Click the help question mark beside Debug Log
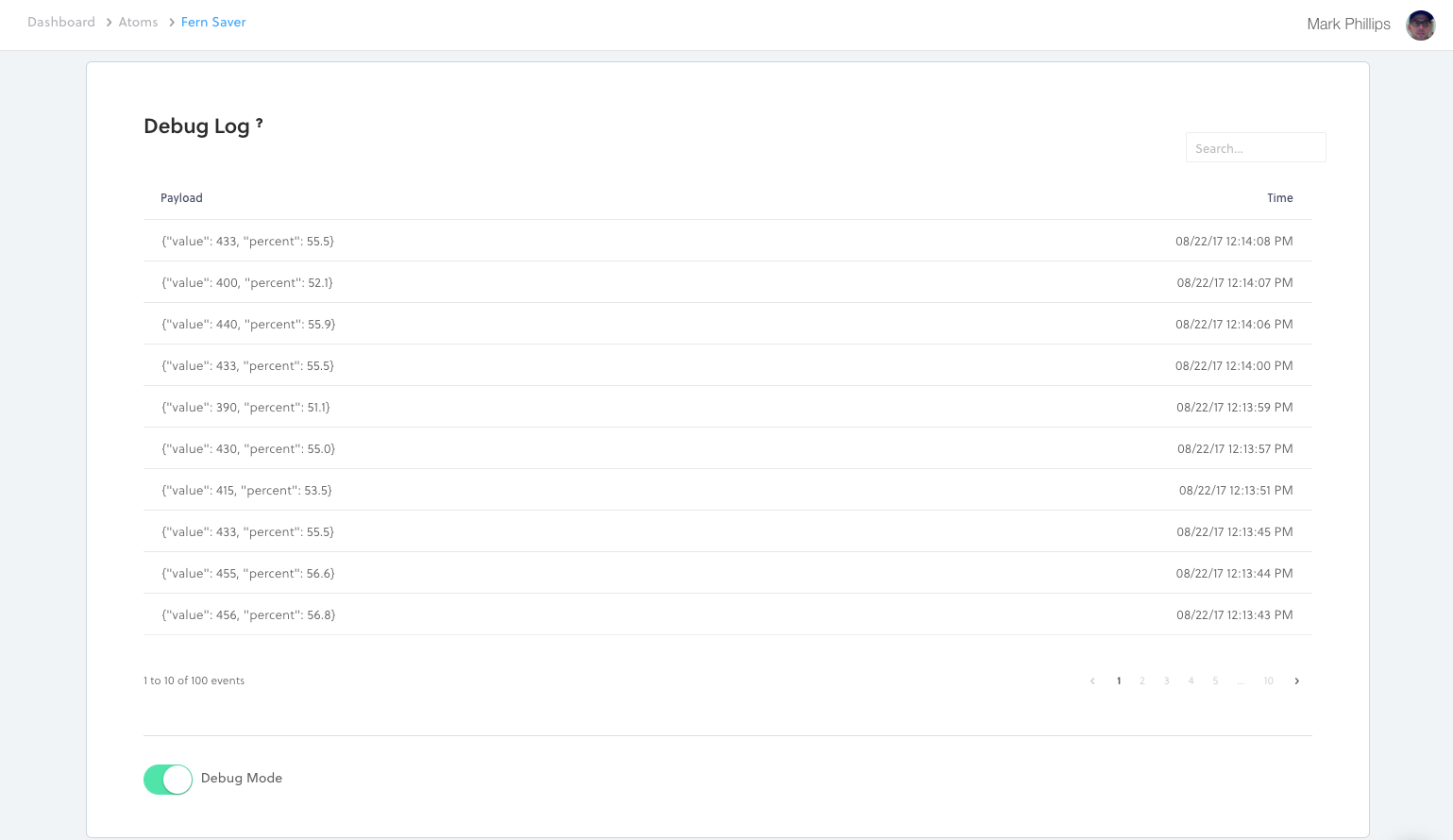 pyautogui.click(x=260, y=123)
